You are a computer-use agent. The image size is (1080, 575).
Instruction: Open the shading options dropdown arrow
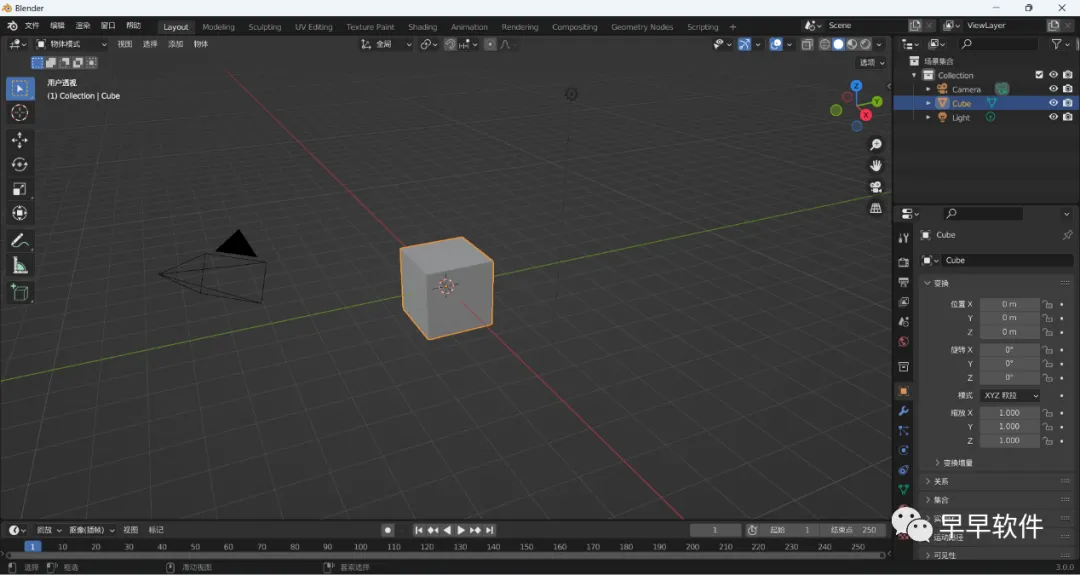pyautogui.click(x=879, y=44)
